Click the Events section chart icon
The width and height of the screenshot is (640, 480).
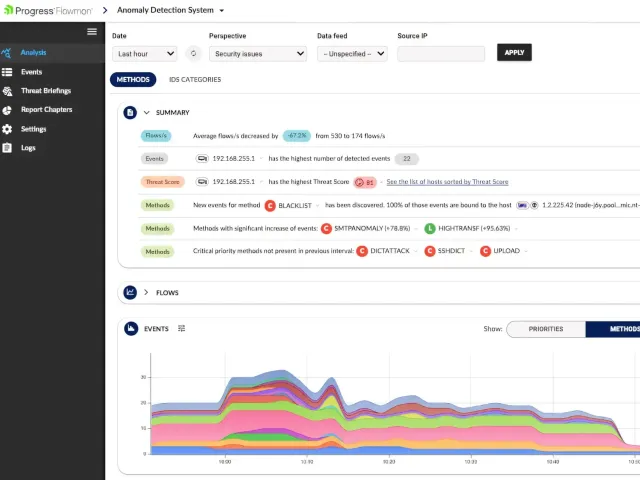[x=131, y=328]
